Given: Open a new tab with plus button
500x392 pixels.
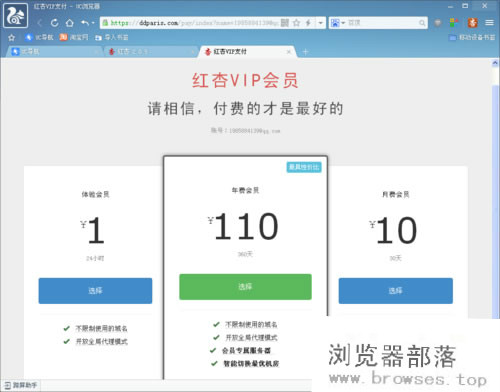Looking at the screenshot, I should pos(305,52).
